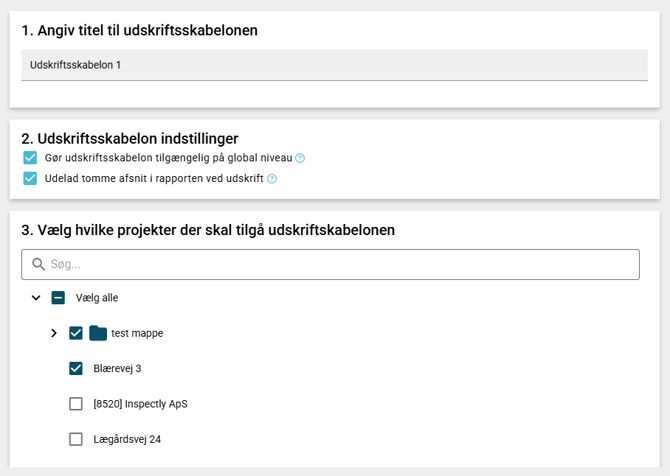Uncheck the test mappe checkbox

[76, 333]
